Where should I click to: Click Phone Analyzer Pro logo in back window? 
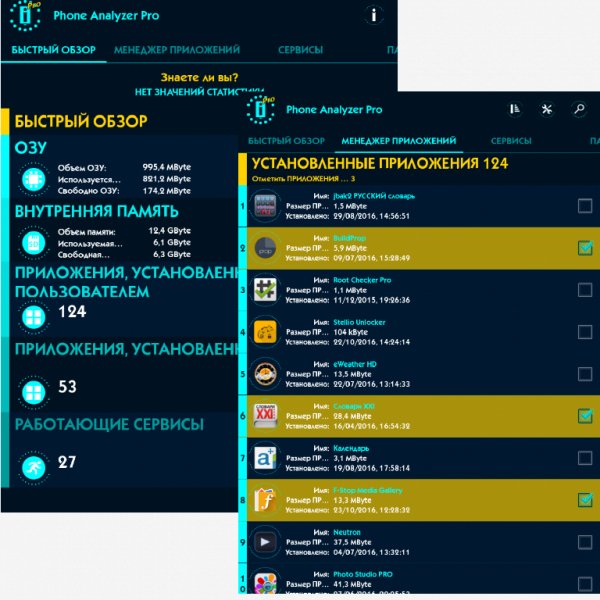tap(25, 16)
